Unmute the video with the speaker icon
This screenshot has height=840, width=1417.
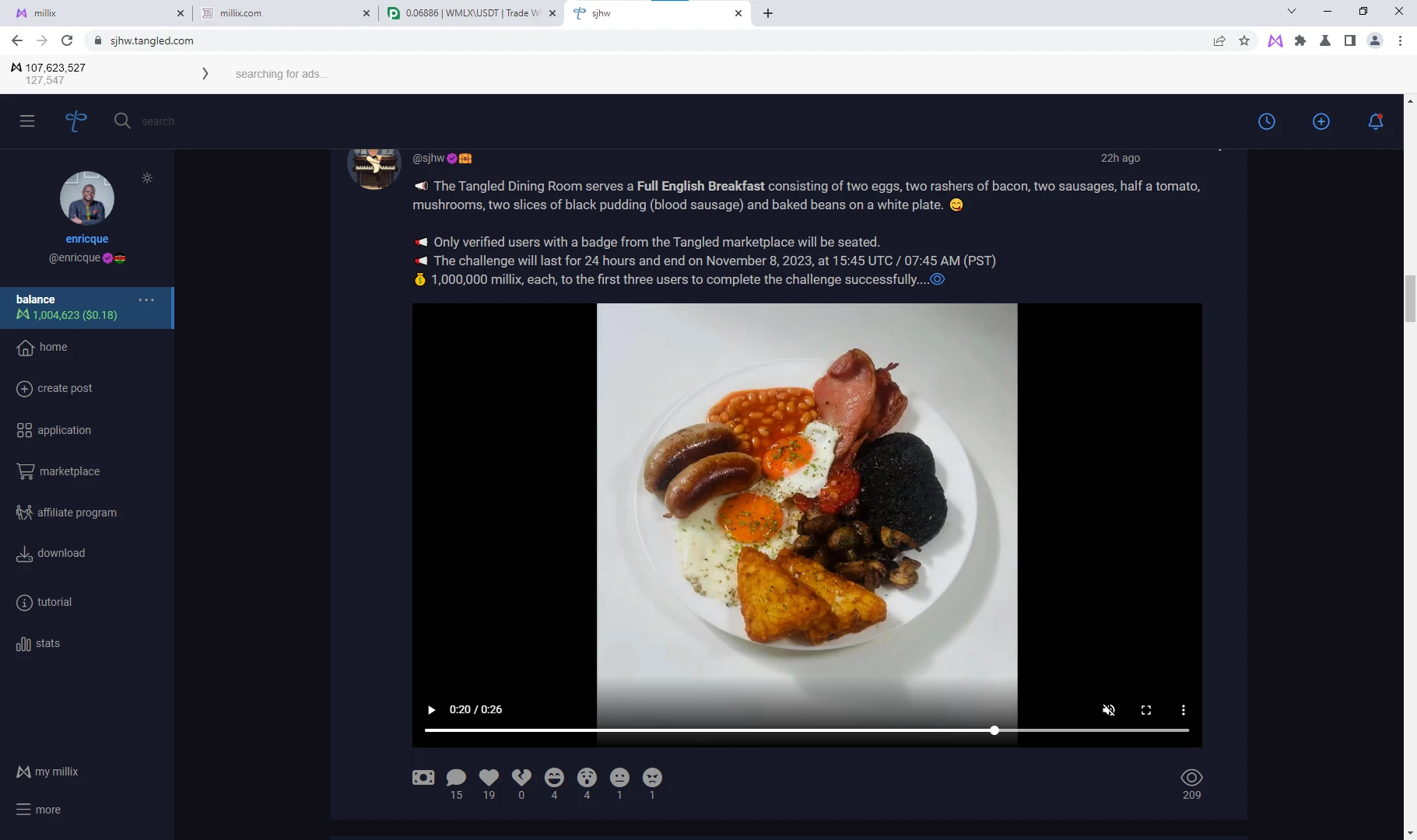click(x=1109, y=710)
